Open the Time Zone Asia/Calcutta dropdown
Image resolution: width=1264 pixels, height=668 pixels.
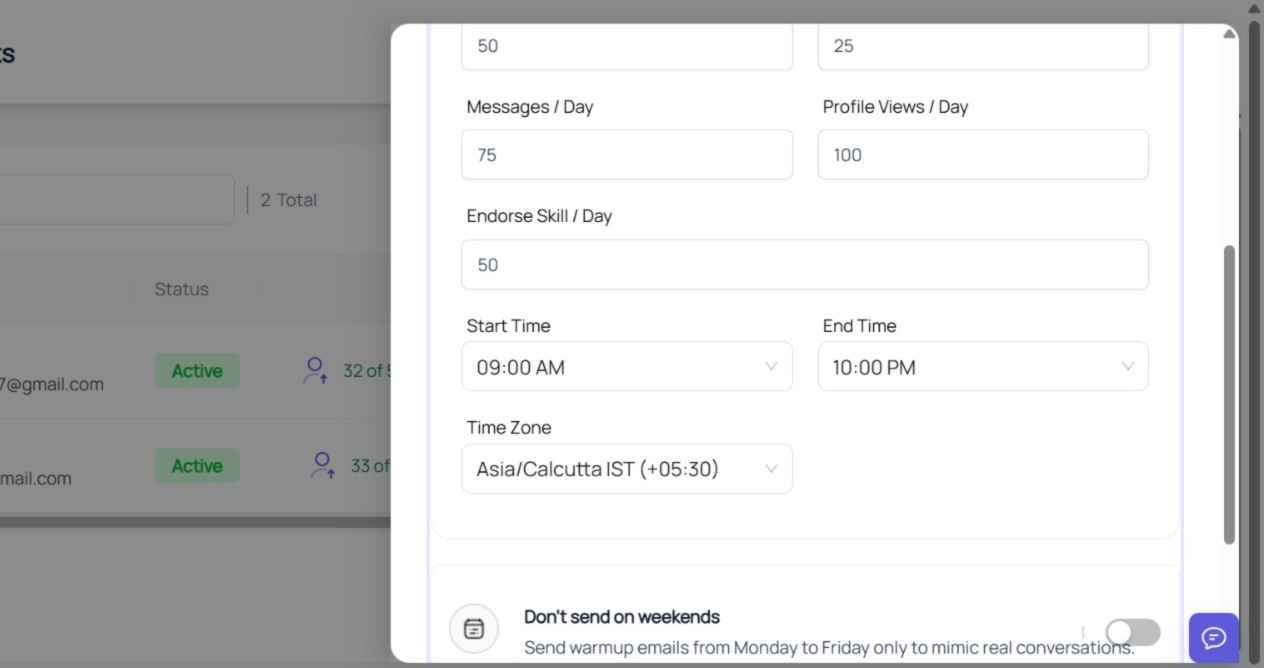[627, 468]
